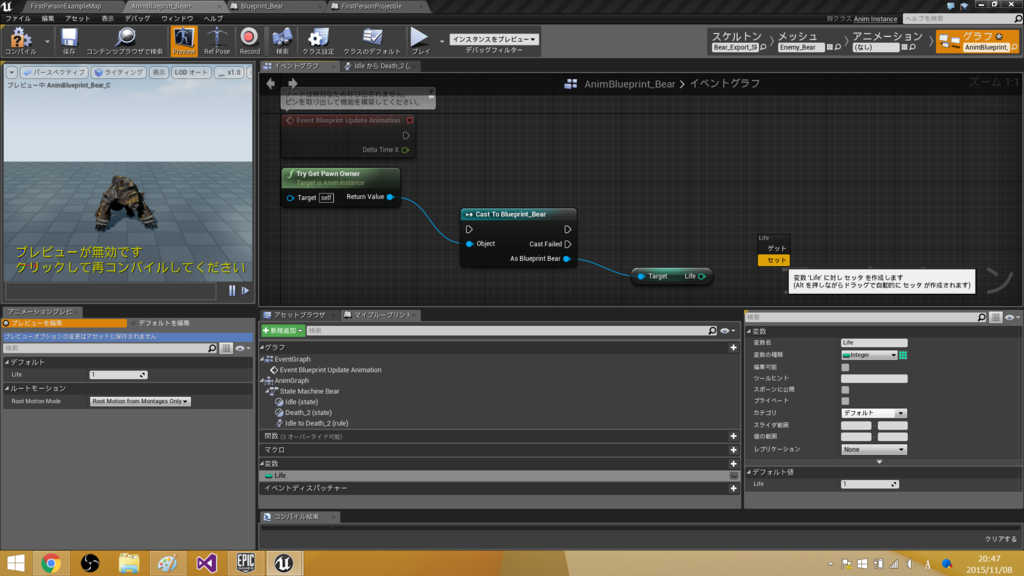
Task: Open インスタンスをプレビュー debug filter dropdown
Action: tap(494, 39)
